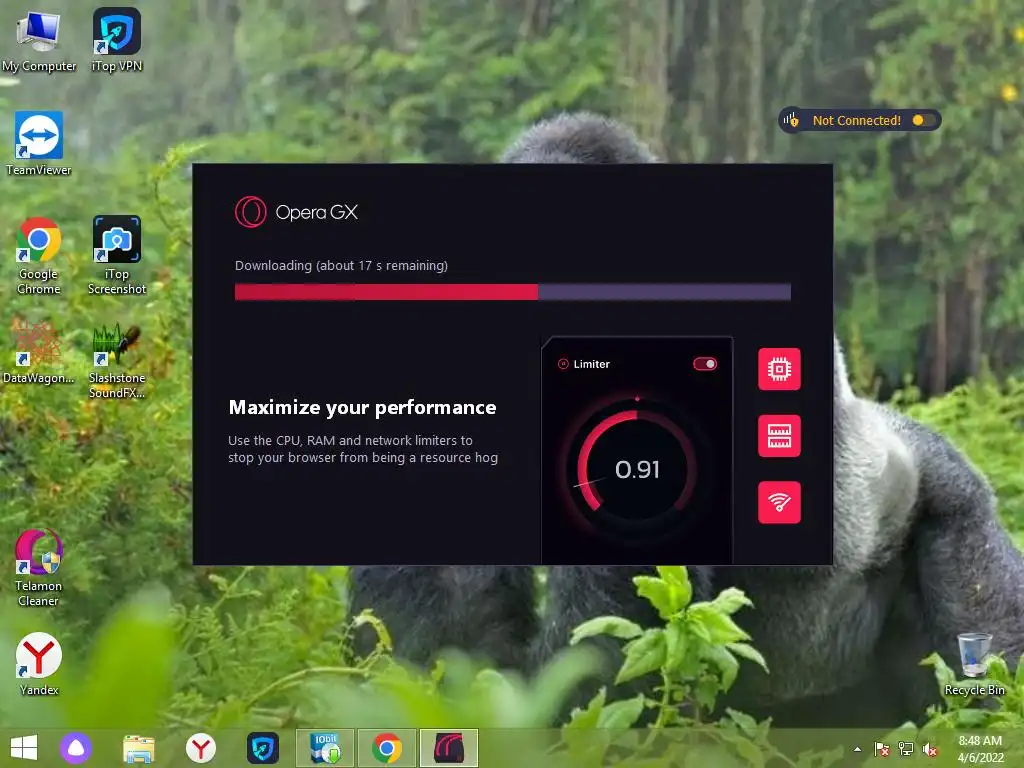
Task: Open the Telamon Cleaner desktop shortcut
Action: click(x=39, y=567)
